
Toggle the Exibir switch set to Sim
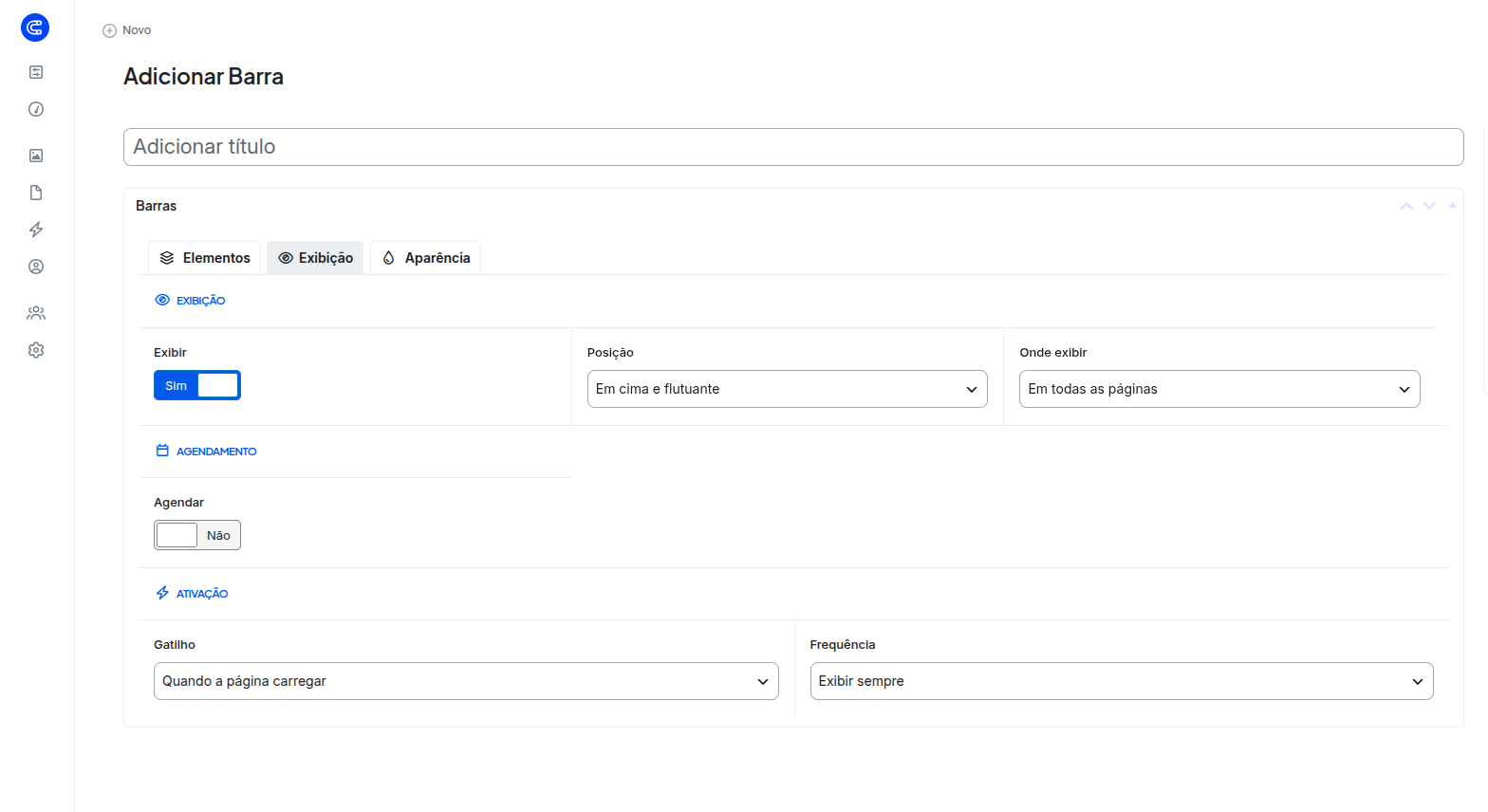[197, 385]
